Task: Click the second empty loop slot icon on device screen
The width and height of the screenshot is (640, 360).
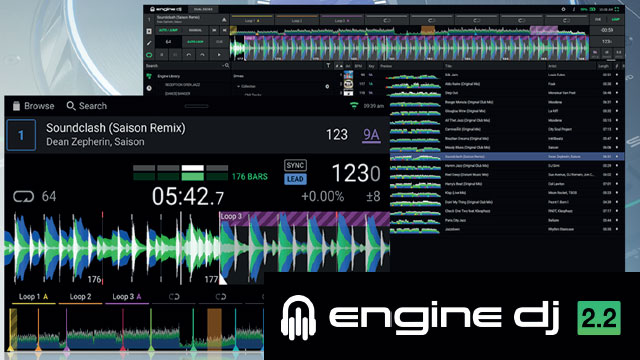Action: (221, 297)
